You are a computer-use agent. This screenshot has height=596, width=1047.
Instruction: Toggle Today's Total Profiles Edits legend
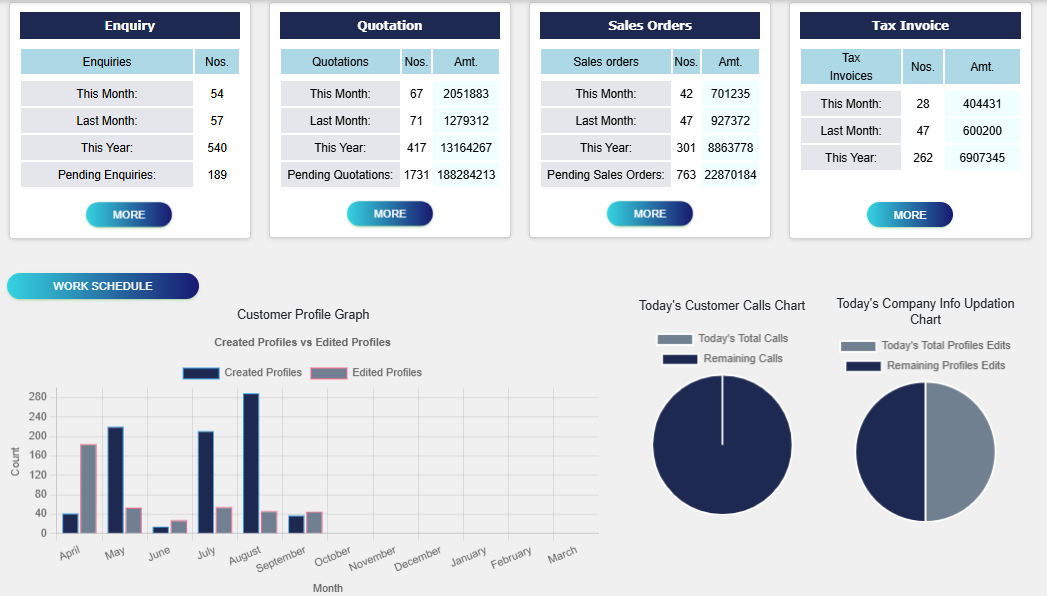tap(925, 346)
